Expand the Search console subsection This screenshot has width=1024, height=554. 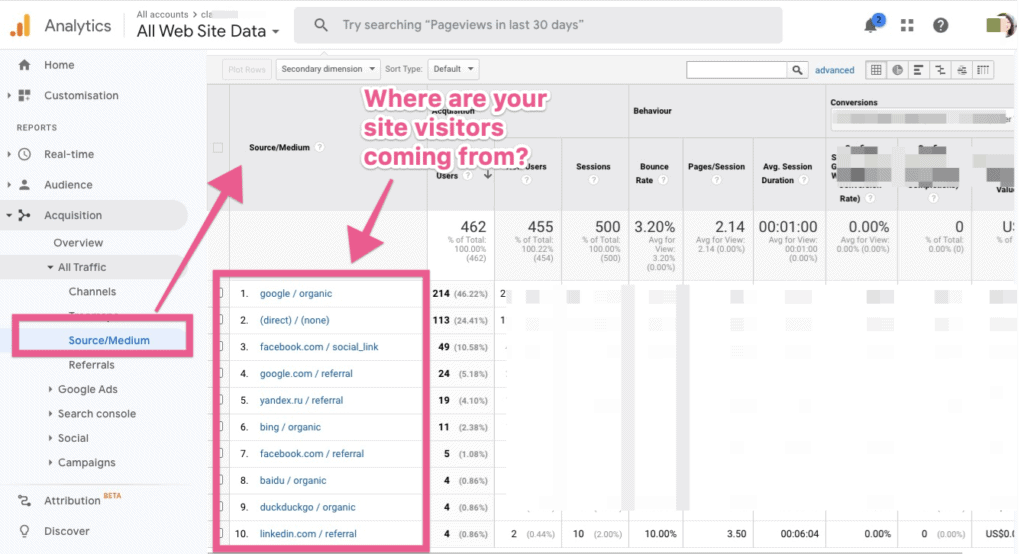pos(50,414)
